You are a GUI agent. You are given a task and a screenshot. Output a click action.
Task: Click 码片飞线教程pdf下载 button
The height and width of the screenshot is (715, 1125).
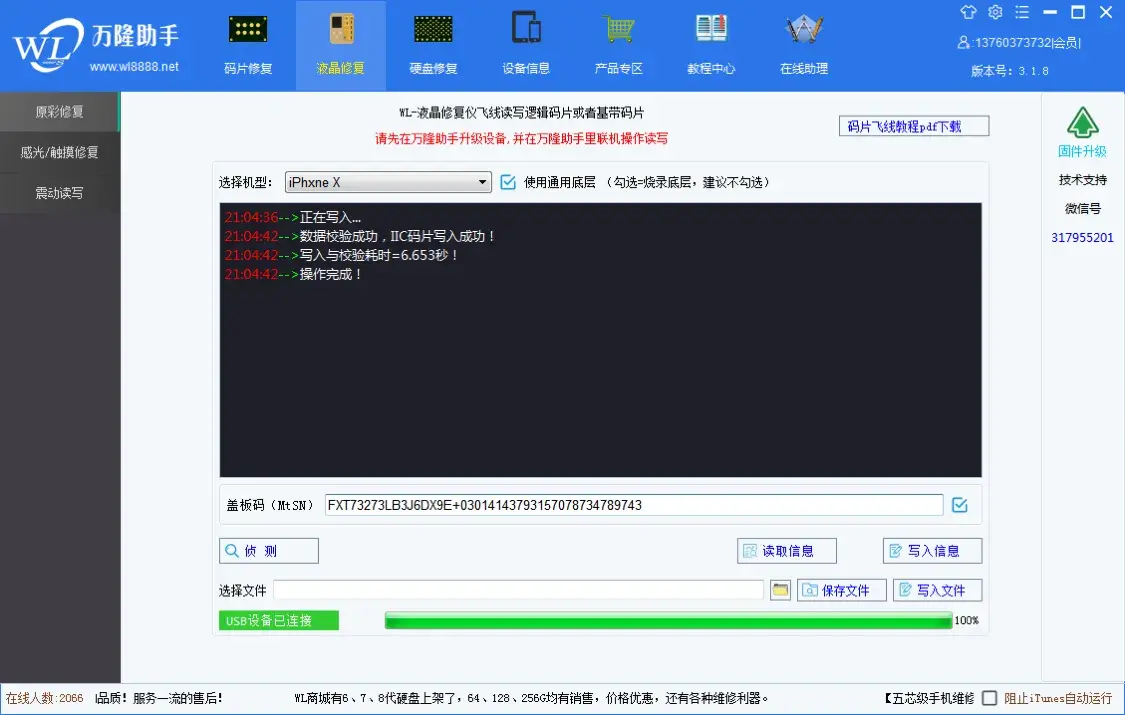[913, 126]
